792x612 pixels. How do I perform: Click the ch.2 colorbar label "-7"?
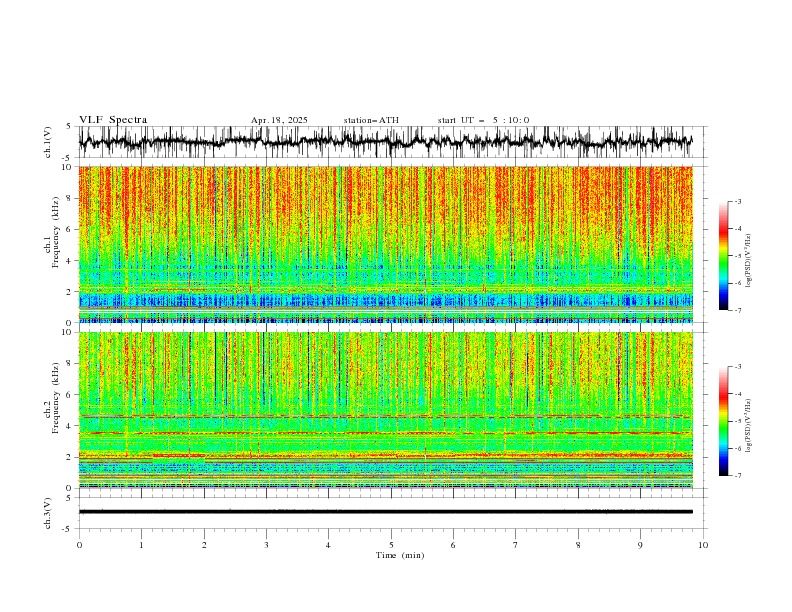[x=738, y=476]
